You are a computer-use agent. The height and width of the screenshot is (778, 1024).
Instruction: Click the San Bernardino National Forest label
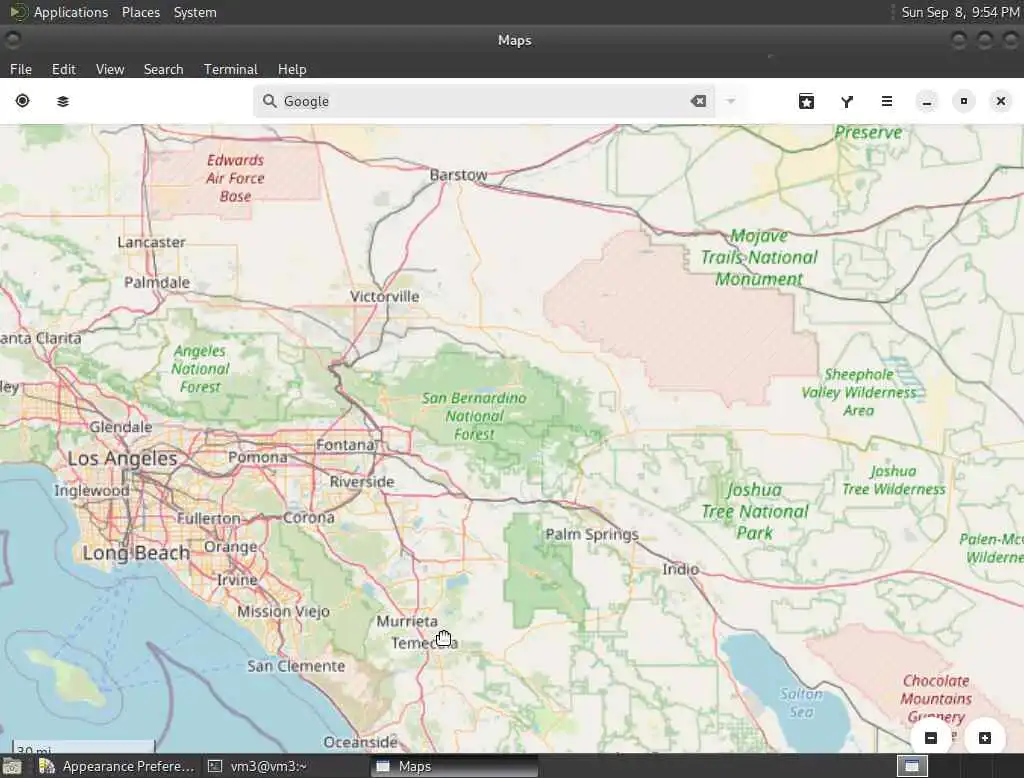coord(474,416)
